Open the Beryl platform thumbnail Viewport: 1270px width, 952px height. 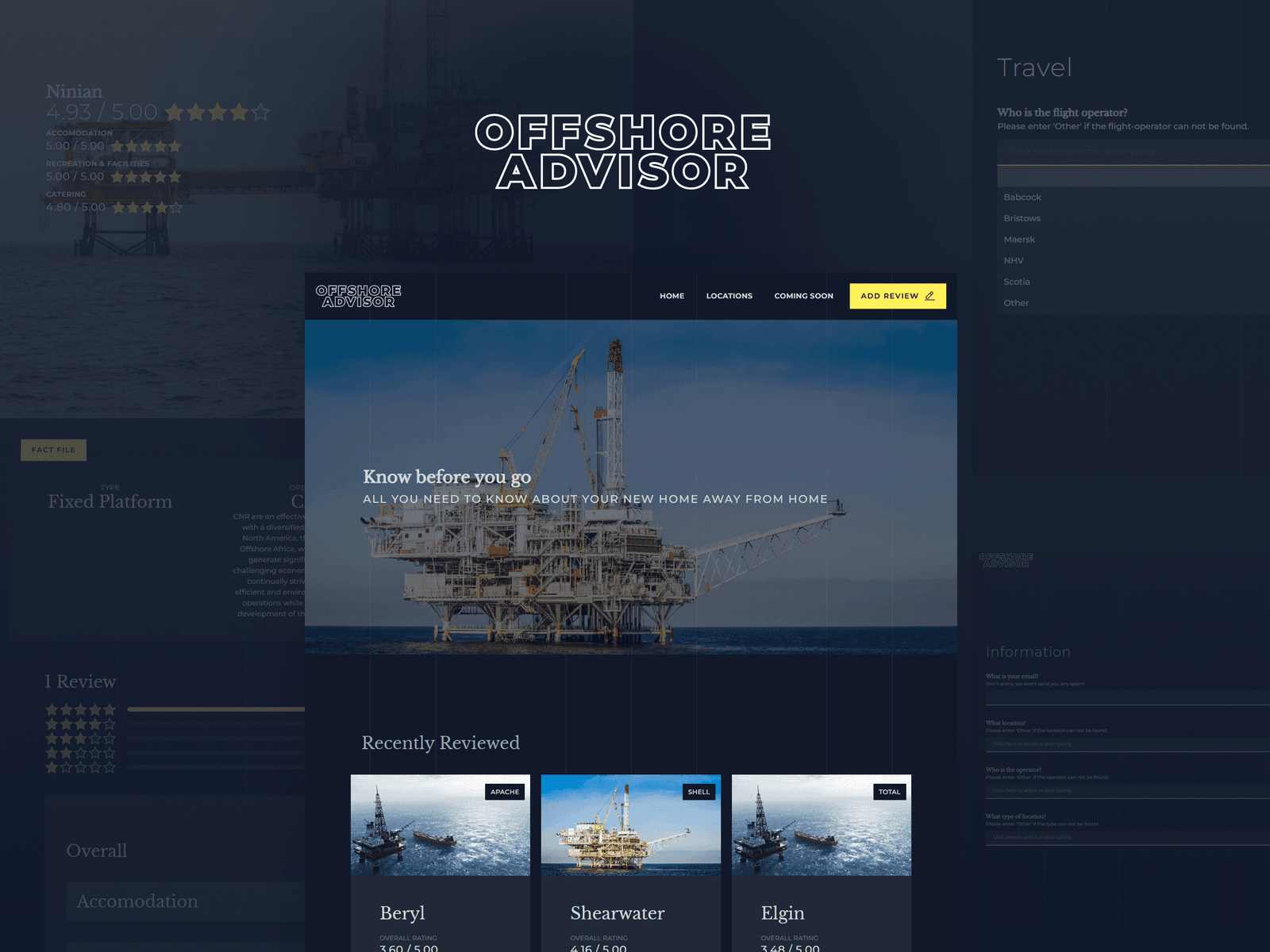tap(441, 825)
